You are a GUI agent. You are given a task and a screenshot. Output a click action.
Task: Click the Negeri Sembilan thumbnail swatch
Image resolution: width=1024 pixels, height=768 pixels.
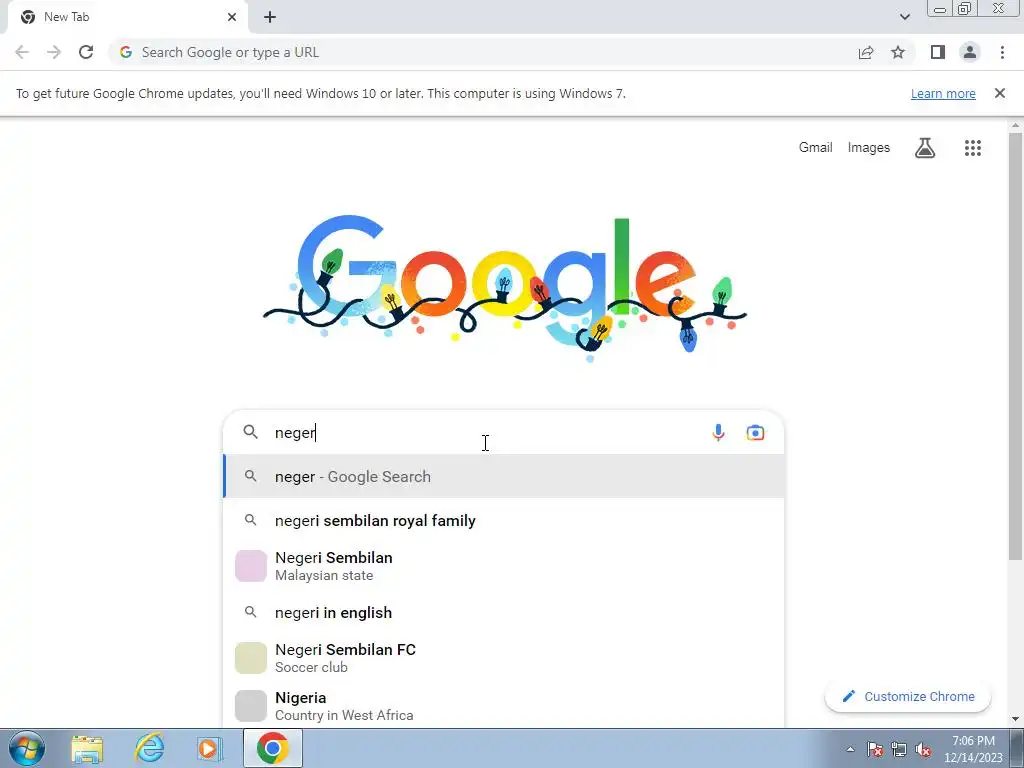point(251,566)
